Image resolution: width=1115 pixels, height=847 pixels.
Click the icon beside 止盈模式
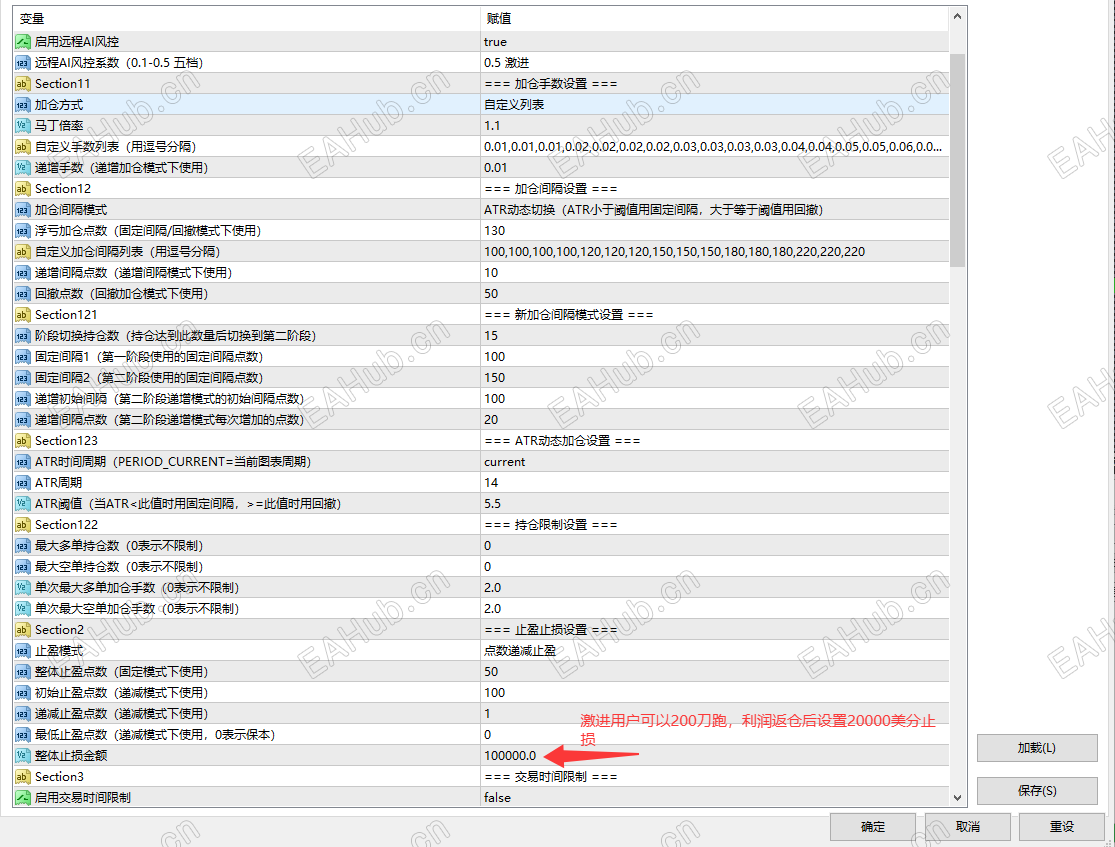pos(23,651)
